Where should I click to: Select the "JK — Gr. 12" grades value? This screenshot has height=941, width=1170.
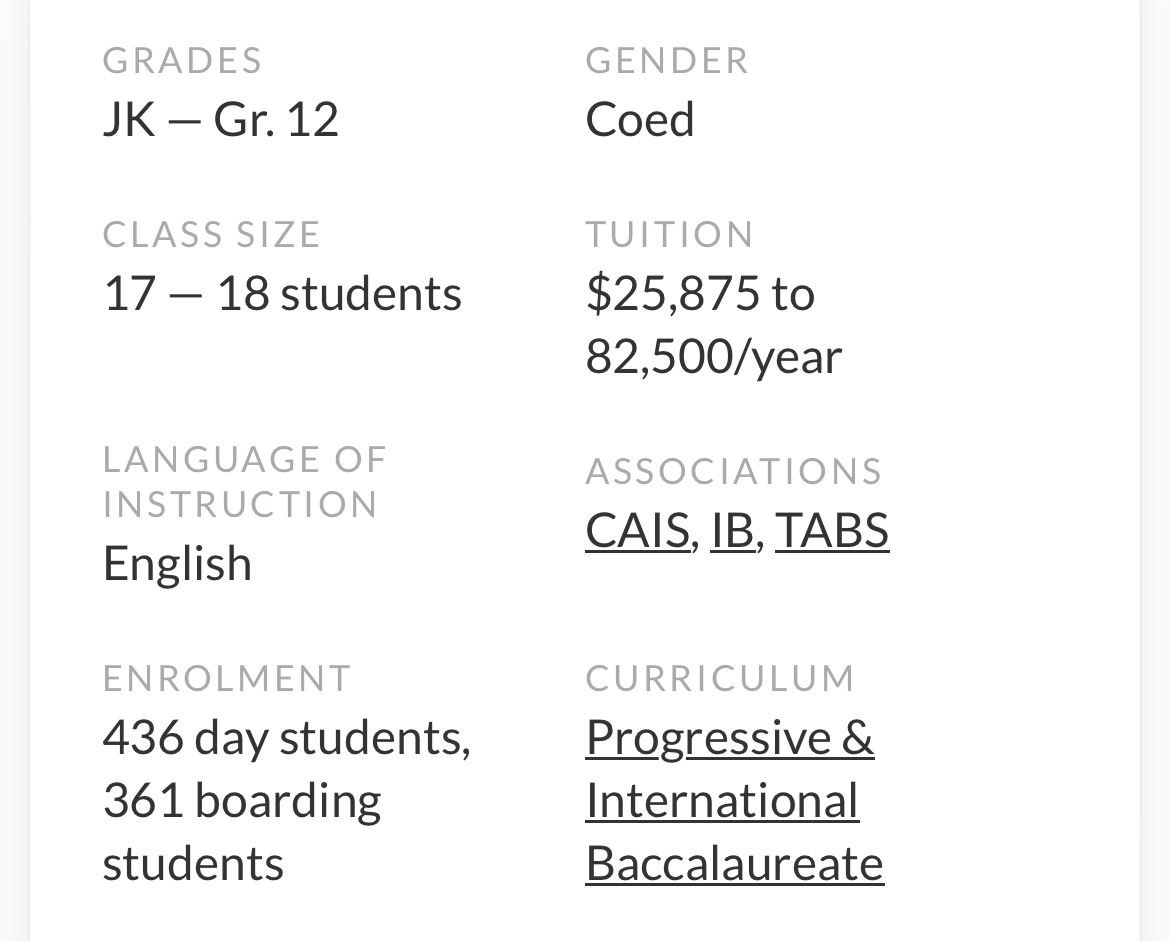pyautogui.click(x=221, y=119)
